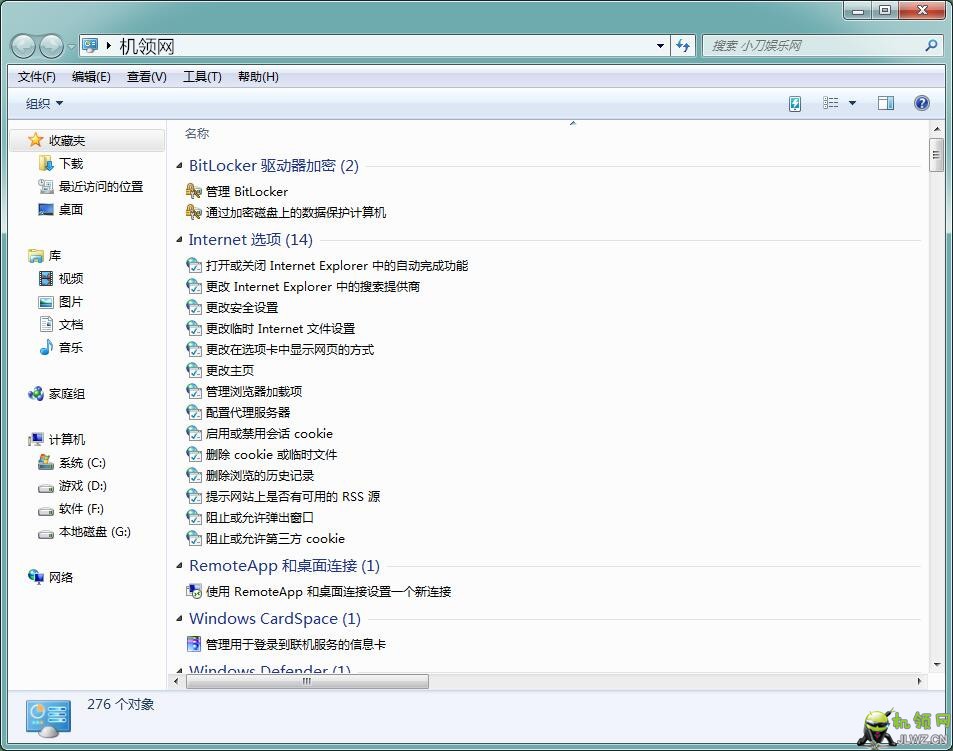Select the 桌面 icon in sidebar
Screen dimensions: 953x751
point(46,210)
